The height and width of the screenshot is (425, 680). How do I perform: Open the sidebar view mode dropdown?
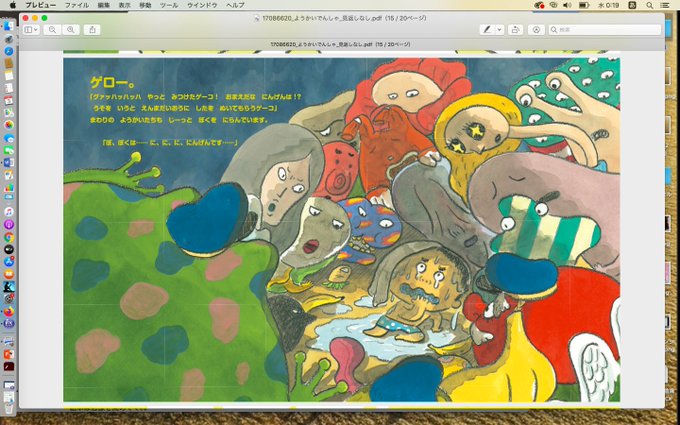(31, 29)
